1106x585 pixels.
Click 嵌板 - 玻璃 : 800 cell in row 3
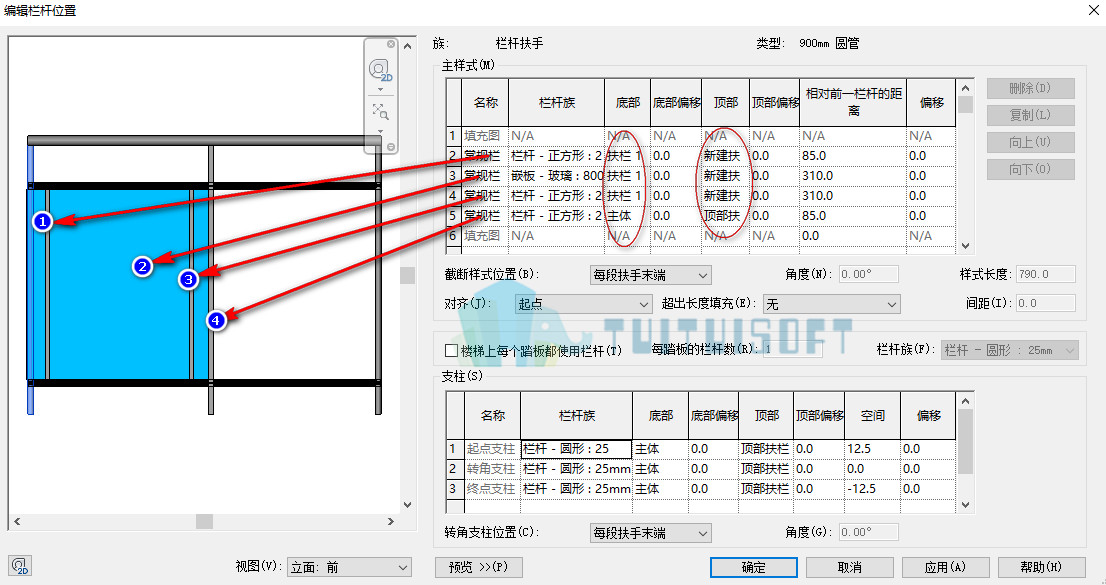pos(557,175)
